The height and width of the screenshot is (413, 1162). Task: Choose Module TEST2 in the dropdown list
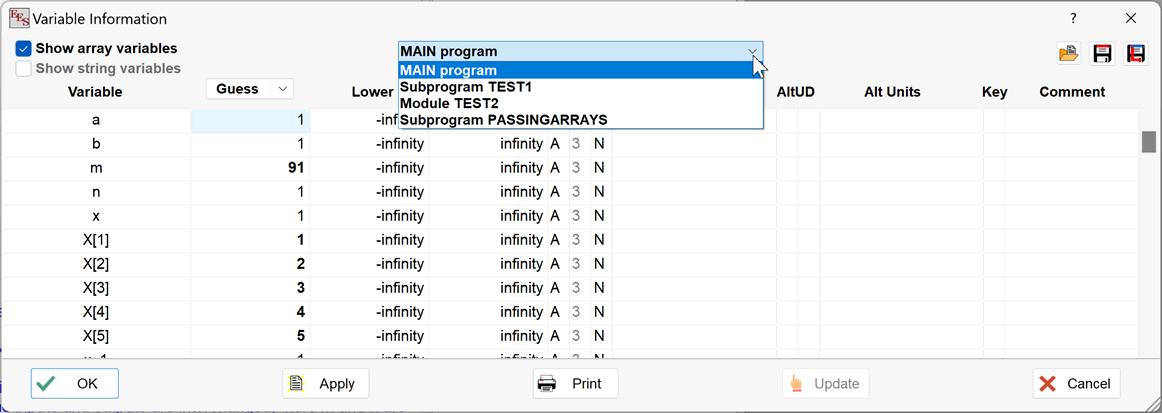pos(449,103)
